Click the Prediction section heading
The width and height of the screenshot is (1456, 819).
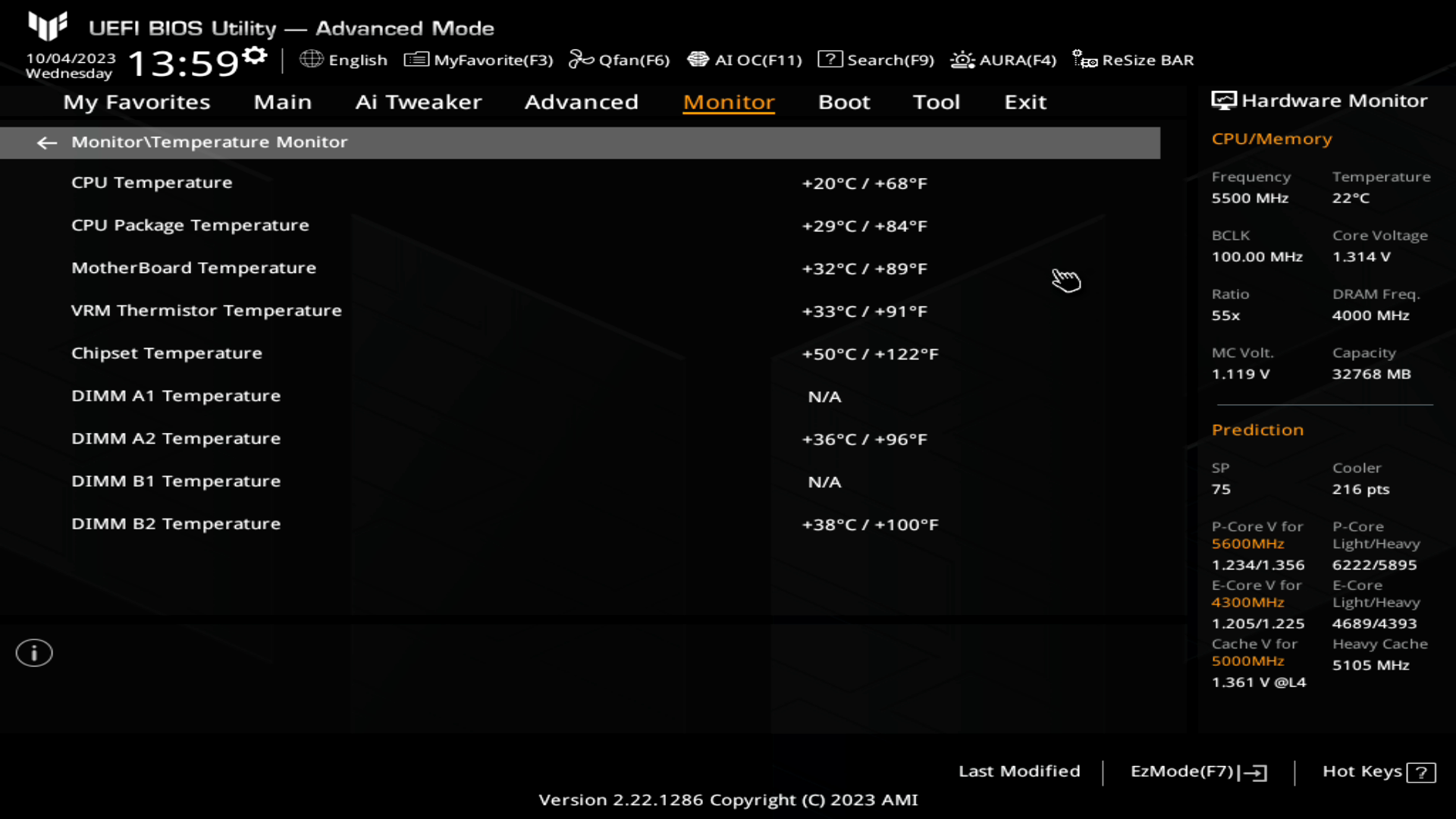[x=1257, y=430]
